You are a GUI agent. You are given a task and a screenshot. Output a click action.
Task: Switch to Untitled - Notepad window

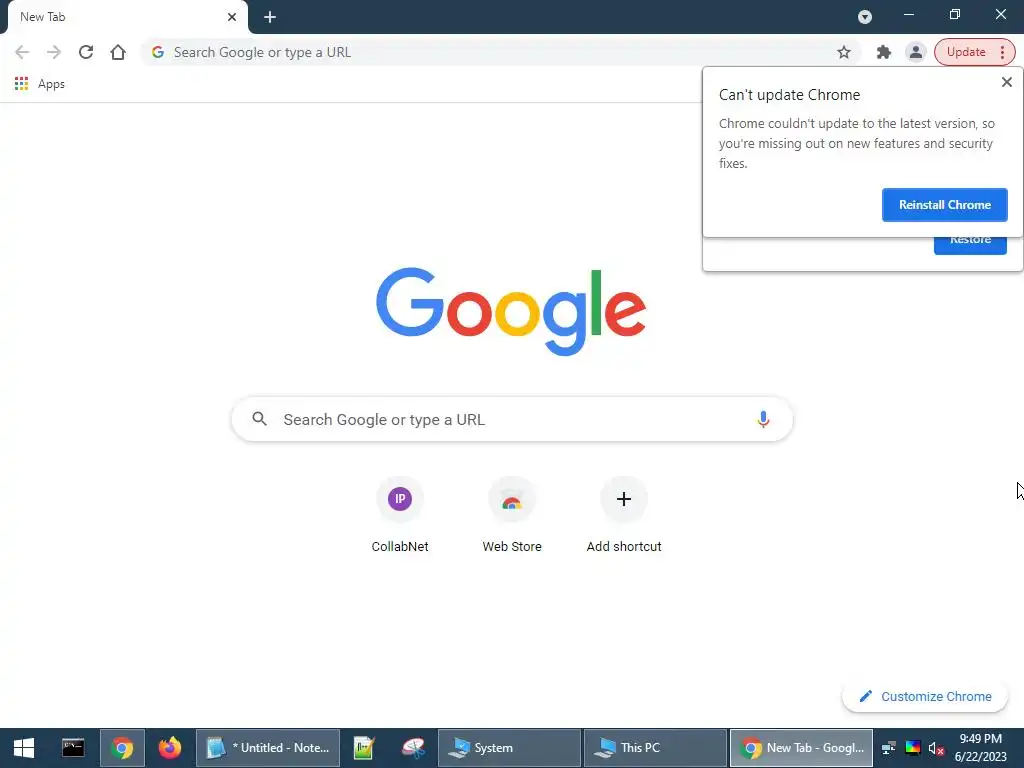[268, 748]
